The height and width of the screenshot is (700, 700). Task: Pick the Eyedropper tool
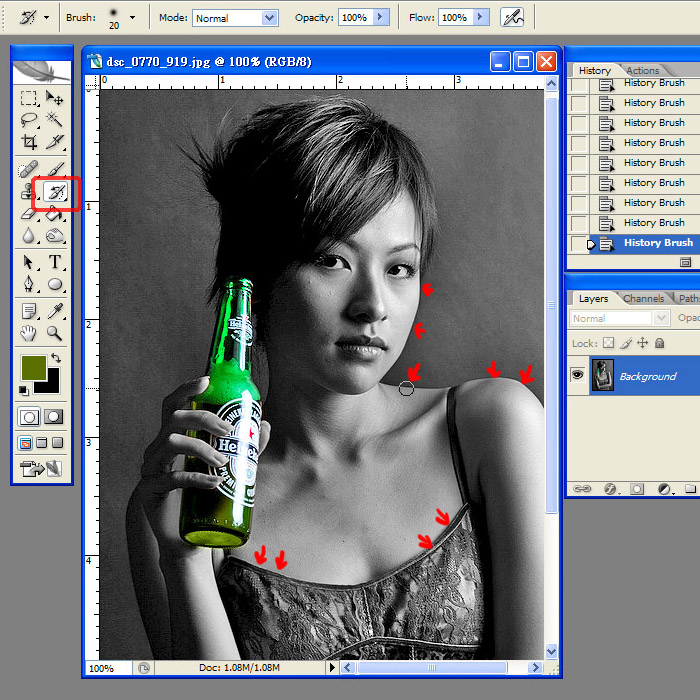coord(56,310)
